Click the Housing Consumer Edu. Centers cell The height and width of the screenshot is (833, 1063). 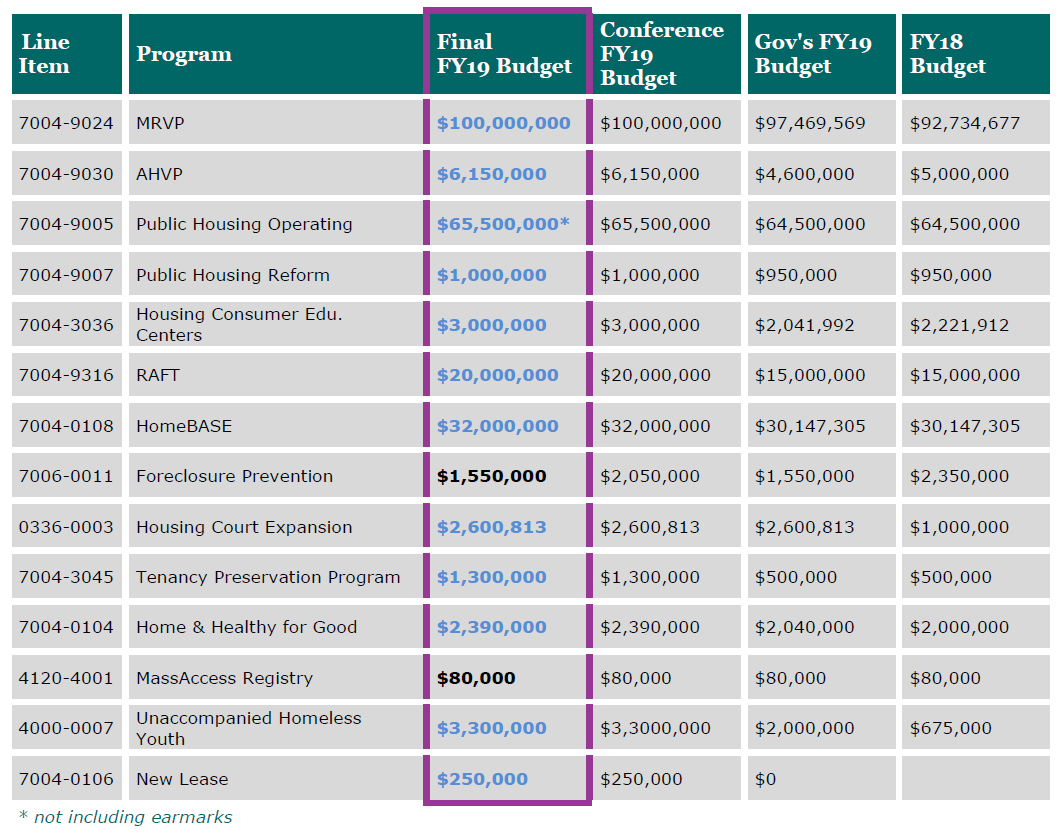[239, 325]
